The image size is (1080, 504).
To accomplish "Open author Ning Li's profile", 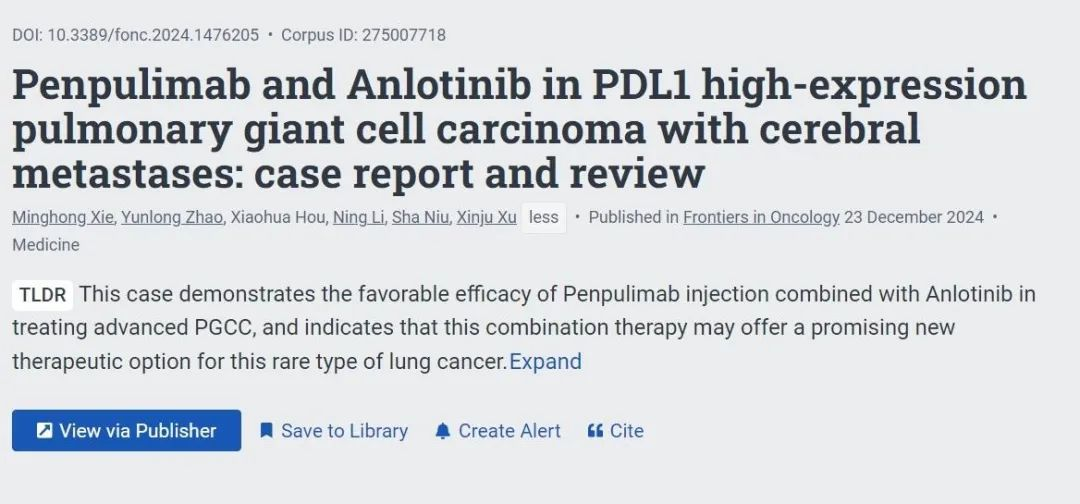I will click(359, 217).
